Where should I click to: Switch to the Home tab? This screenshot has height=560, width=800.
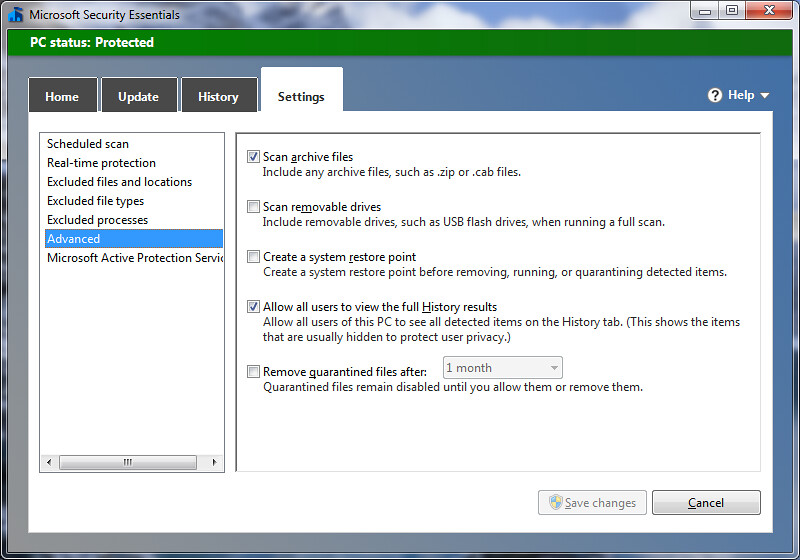coord(63,95)
